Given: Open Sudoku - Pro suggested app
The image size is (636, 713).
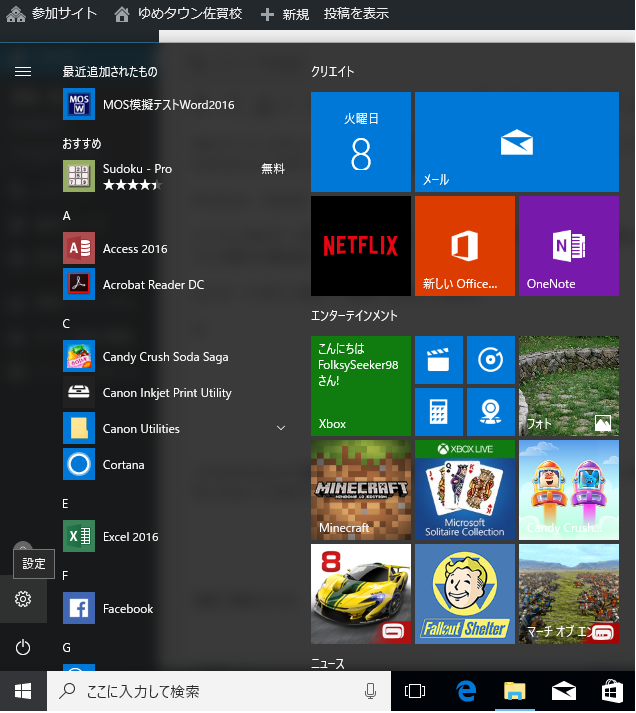Looking at the screenshot, I should [x=175, y=176].
